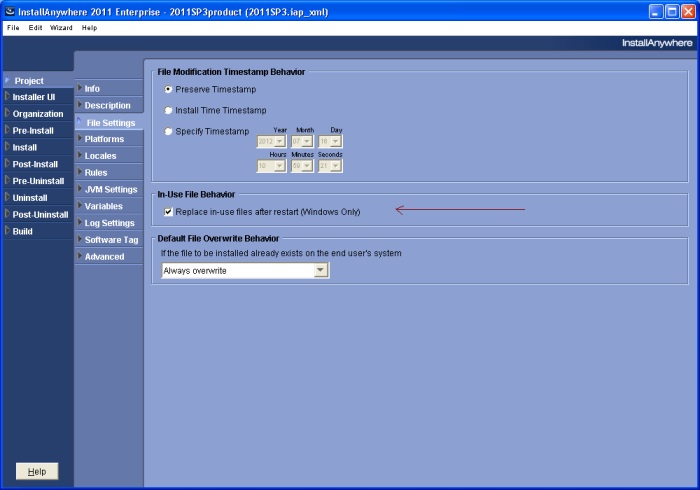700x490 pixels.
Task: Go to the Locales subtab
Action: pyautogui.click(x=109, y=156)
